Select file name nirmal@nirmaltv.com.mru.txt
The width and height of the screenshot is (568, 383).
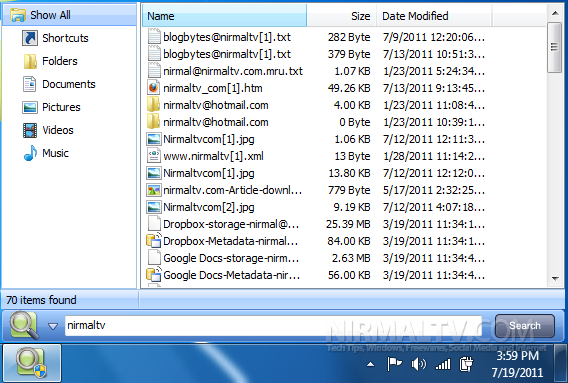(x=233, y=71)
